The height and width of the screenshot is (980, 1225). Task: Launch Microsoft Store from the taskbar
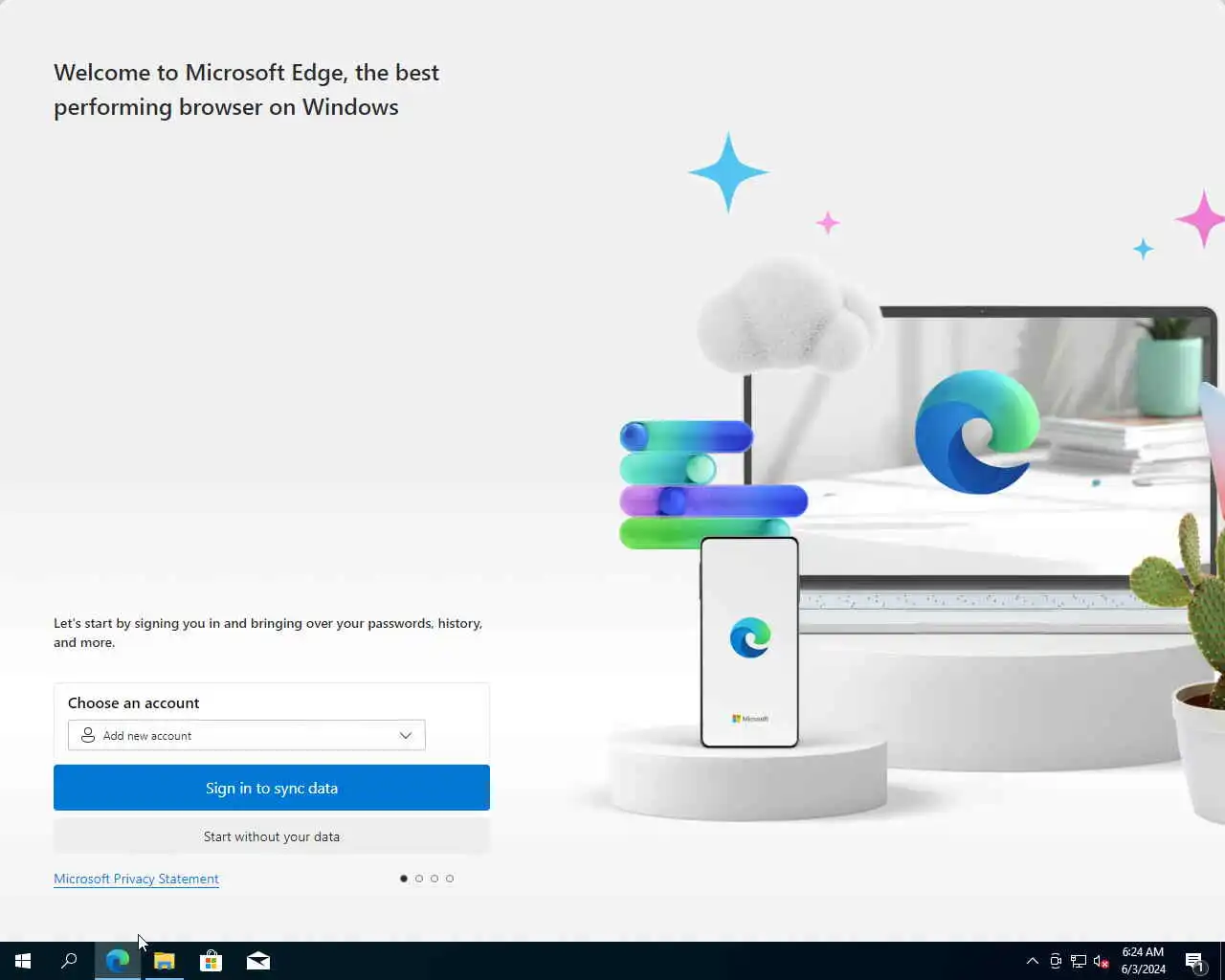212,961
